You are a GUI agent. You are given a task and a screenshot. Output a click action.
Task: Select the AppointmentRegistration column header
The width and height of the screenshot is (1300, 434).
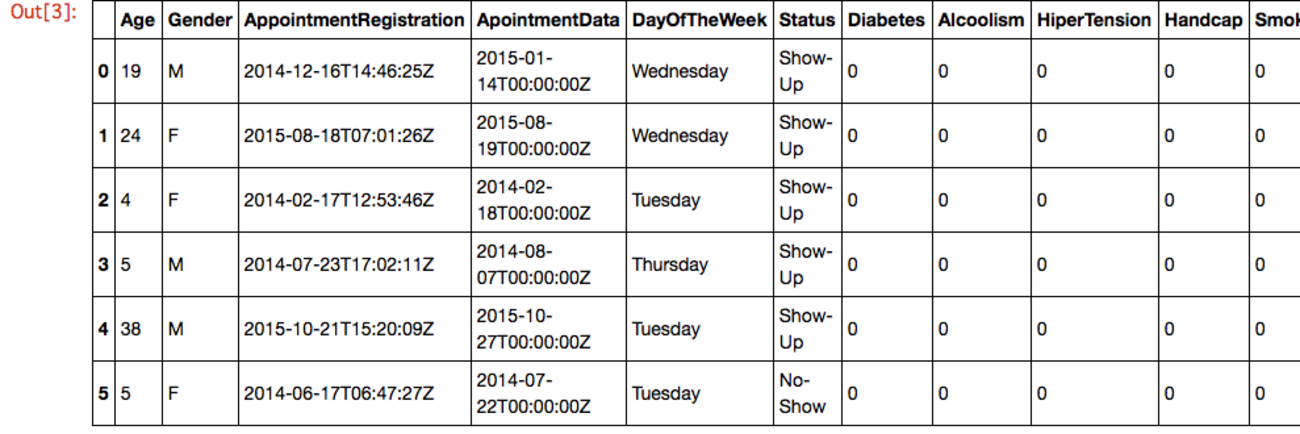[354, 20]
